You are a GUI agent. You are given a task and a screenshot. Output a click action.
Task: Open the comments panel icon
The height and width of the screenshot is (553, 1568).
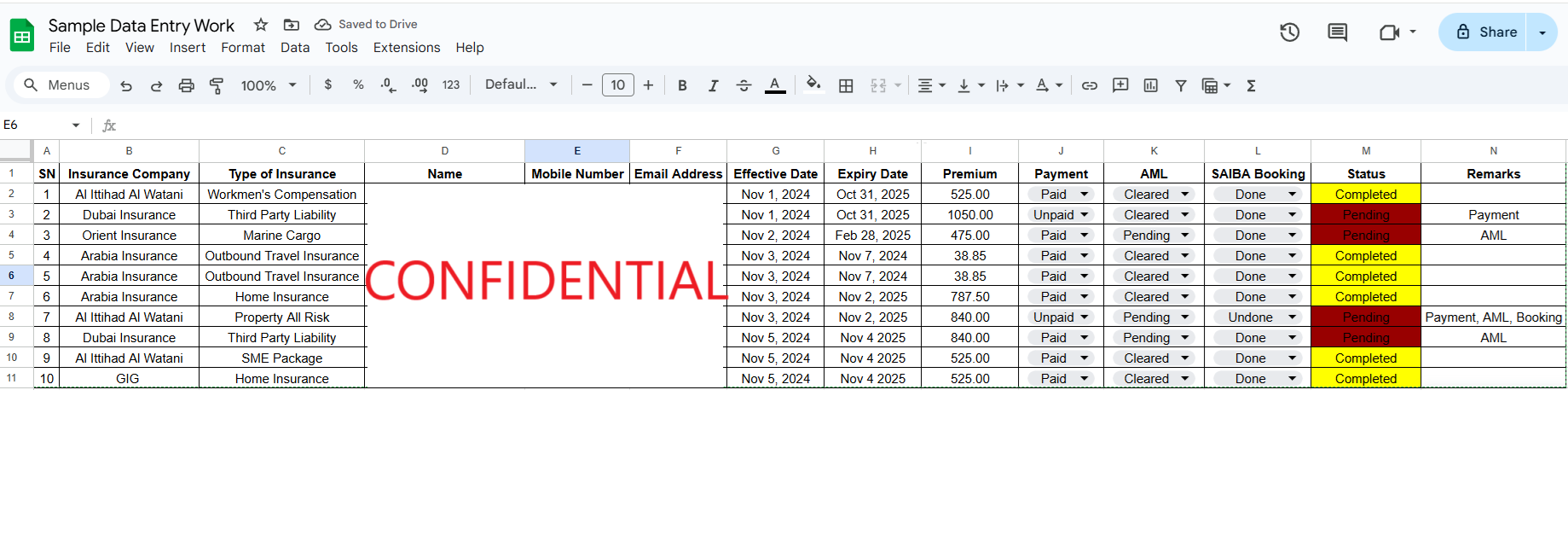[x=1337, y=32]
